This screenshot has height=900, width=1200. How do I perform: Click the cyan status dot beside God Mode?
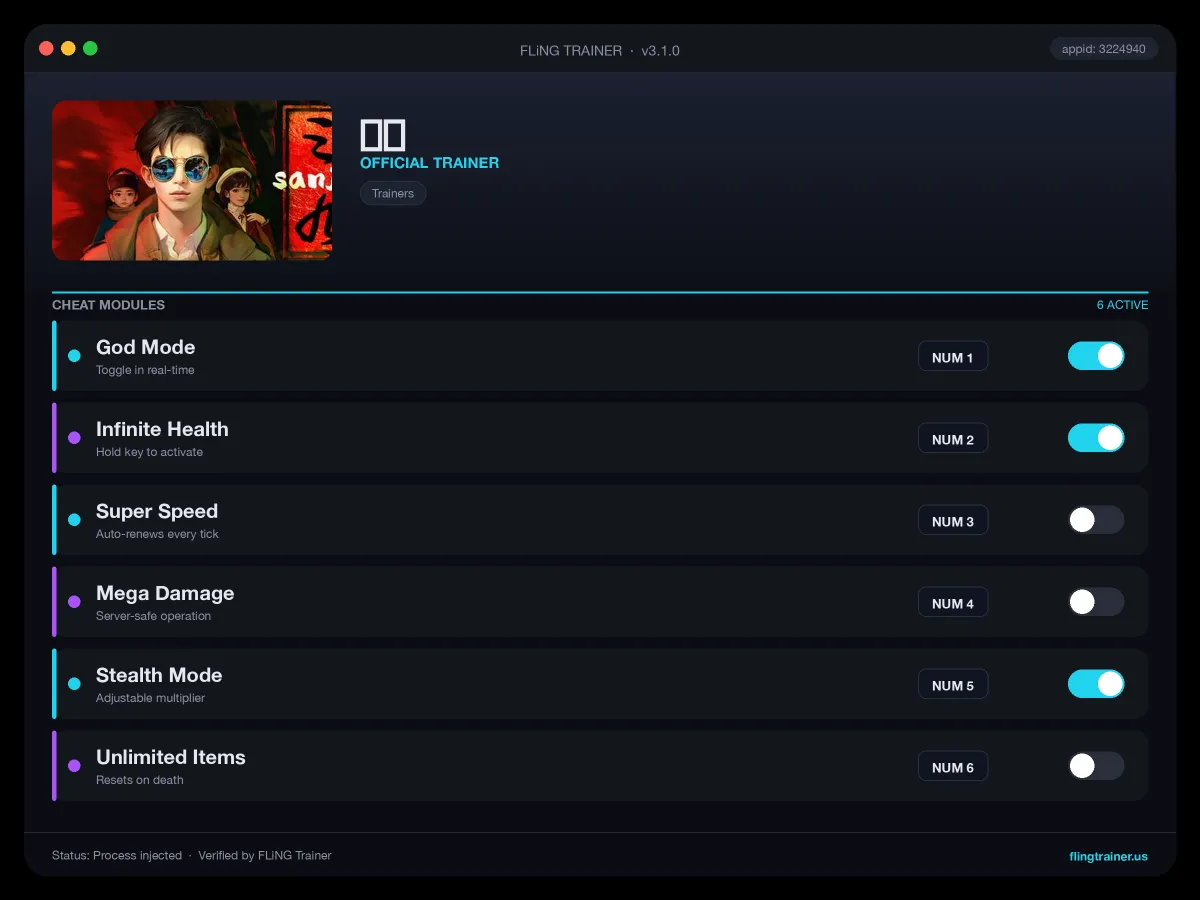click(x=74, y=356)
